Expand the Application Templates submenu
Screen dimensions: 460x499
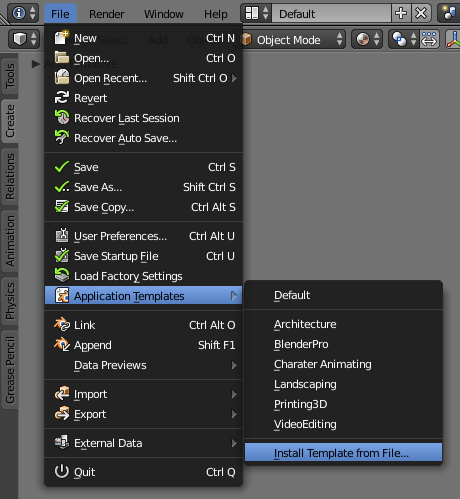pos(144,296)
